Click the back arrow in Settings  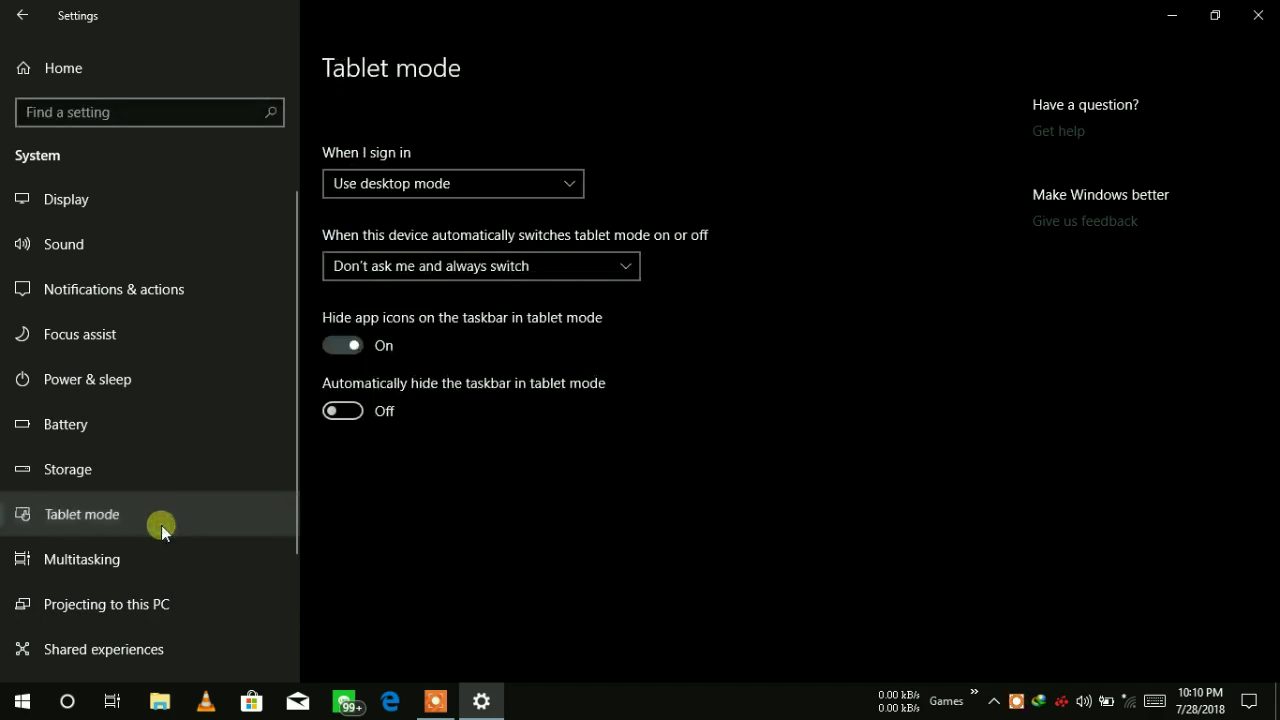22,16
